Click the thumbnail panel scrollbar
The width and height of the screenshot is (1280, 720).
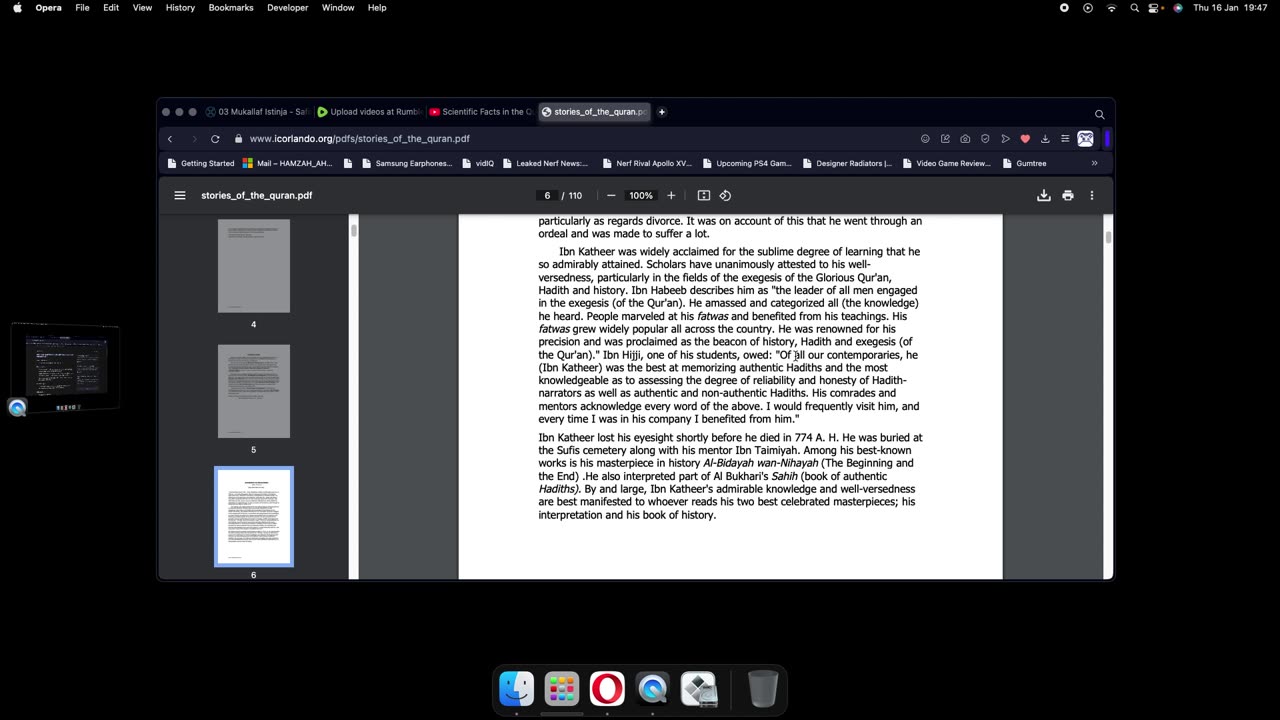[353, 230]
